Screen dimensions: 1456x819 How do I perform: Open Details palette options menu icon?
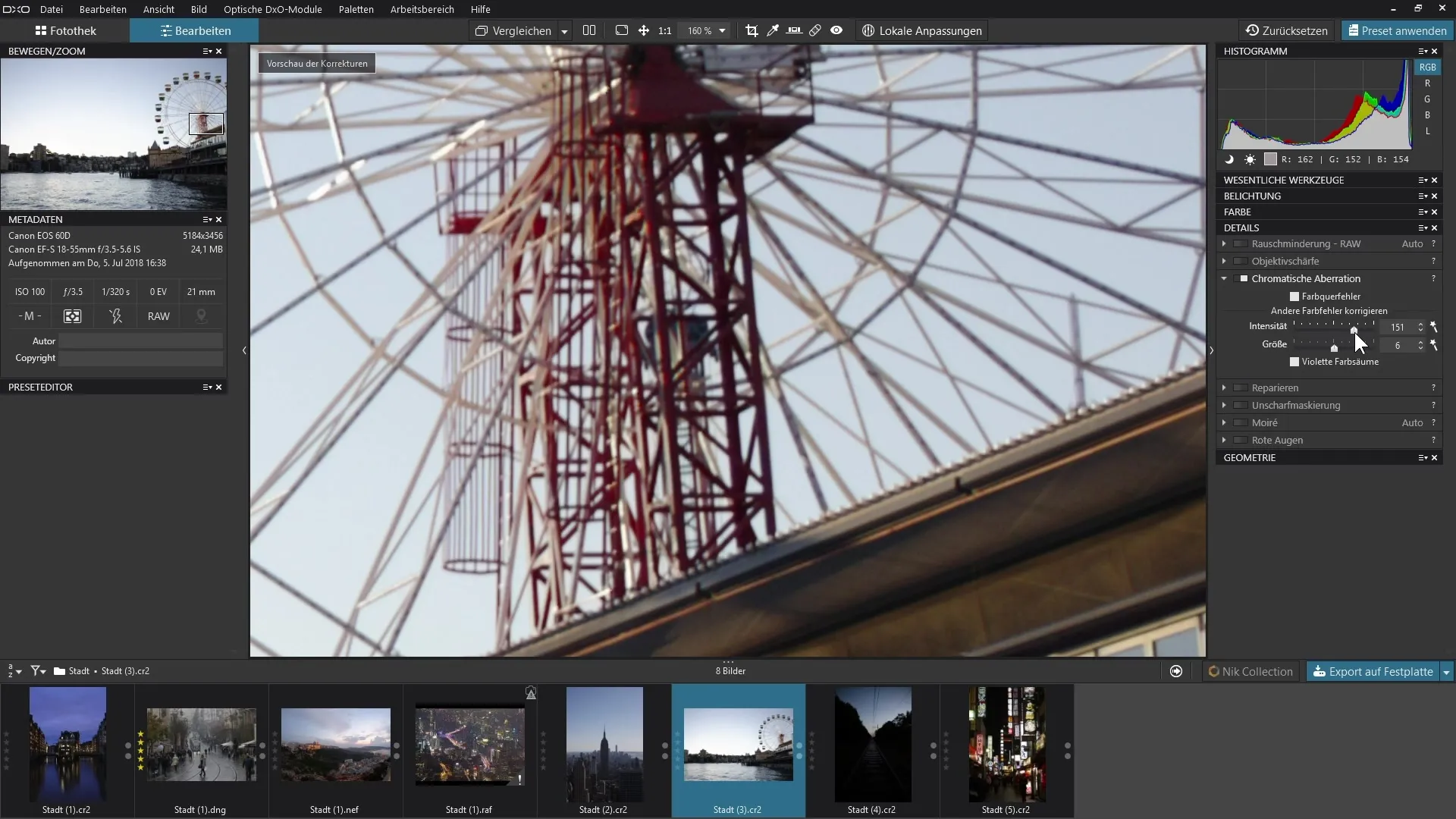[x=1423, y=228]
